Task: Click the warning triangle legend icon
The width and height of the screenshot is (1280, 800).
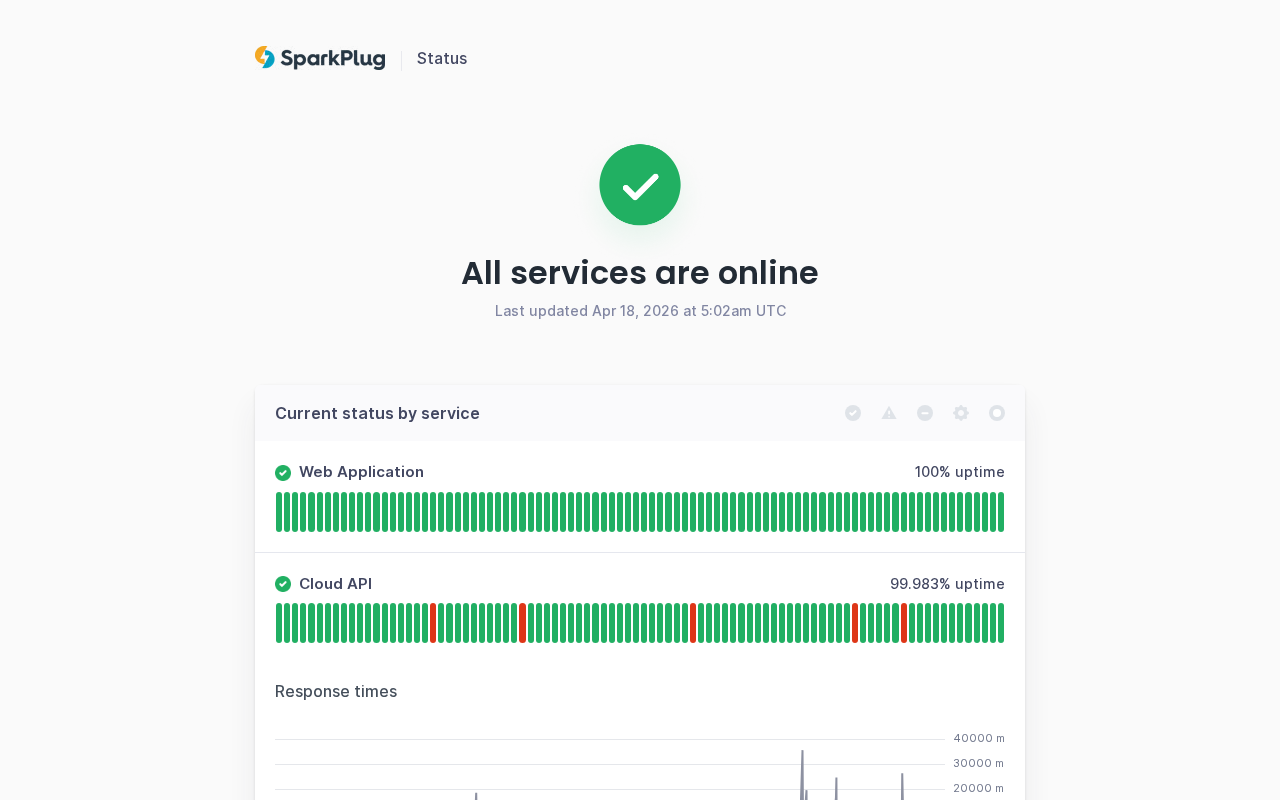Action: [x=889, y=413]
